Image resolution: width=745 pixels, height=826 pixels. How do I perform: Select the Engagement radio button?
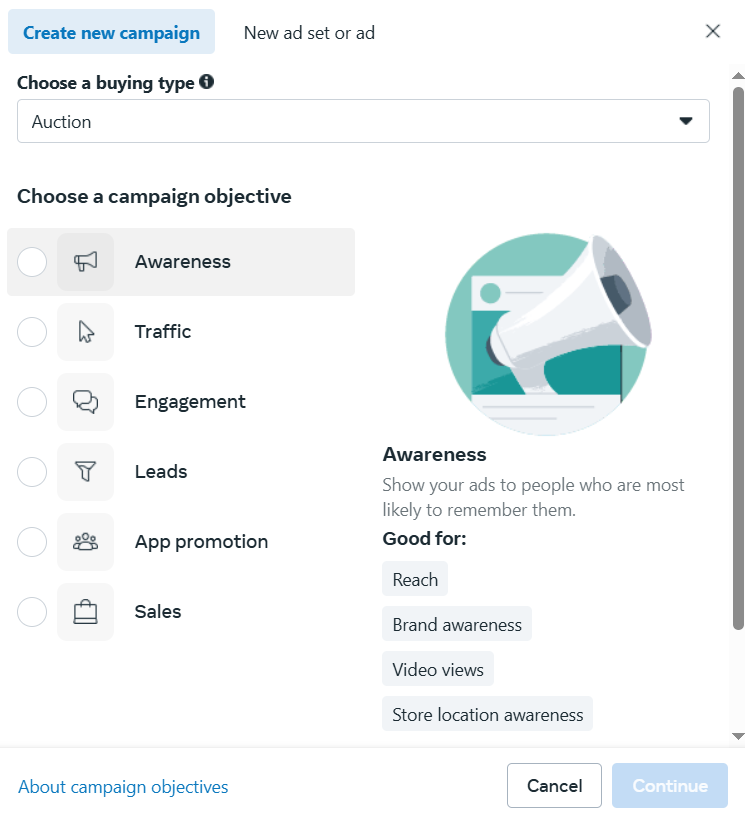click(x=32, y=402)
